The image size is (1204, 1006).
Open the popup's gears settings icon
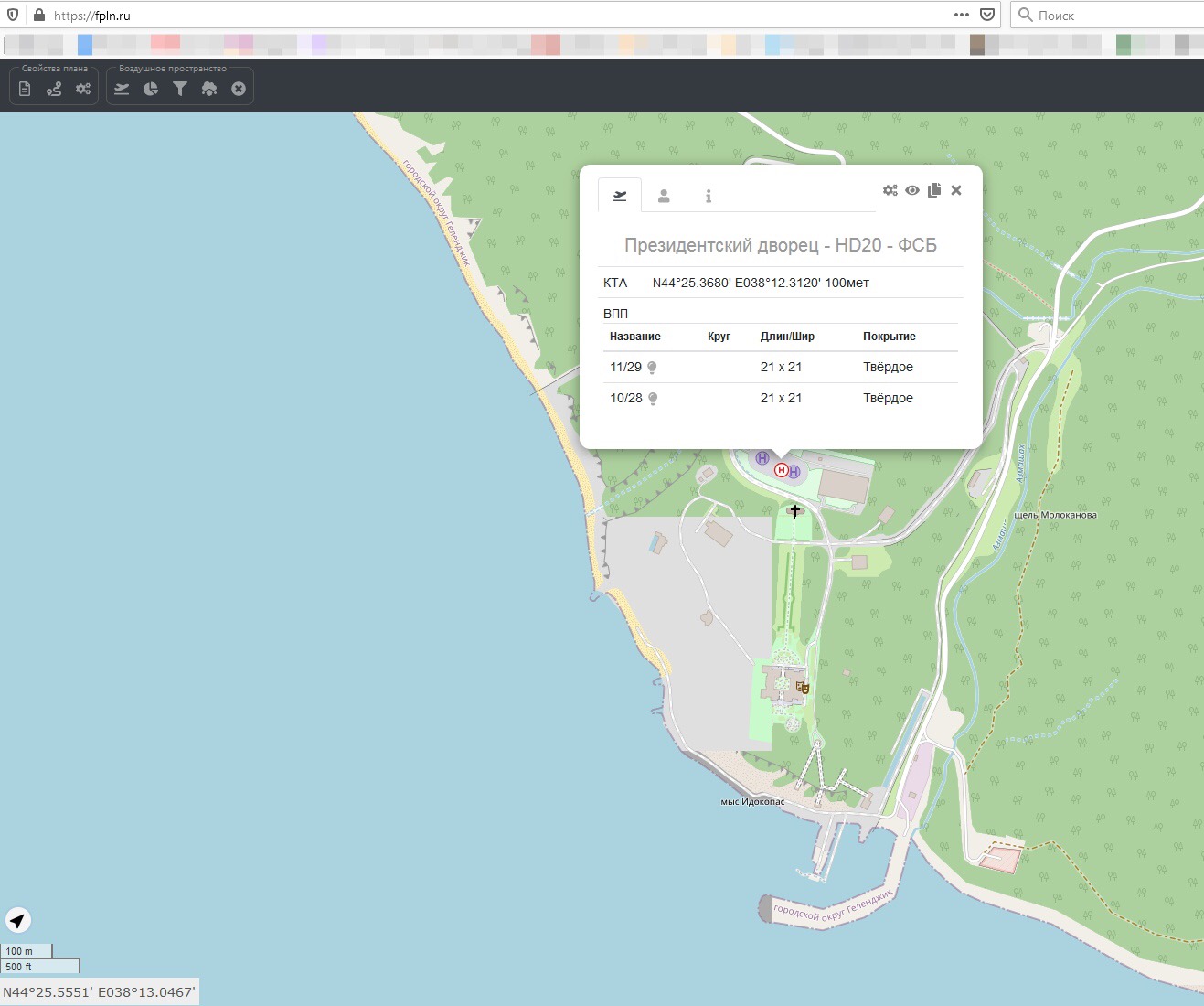[x=890, y=190]
